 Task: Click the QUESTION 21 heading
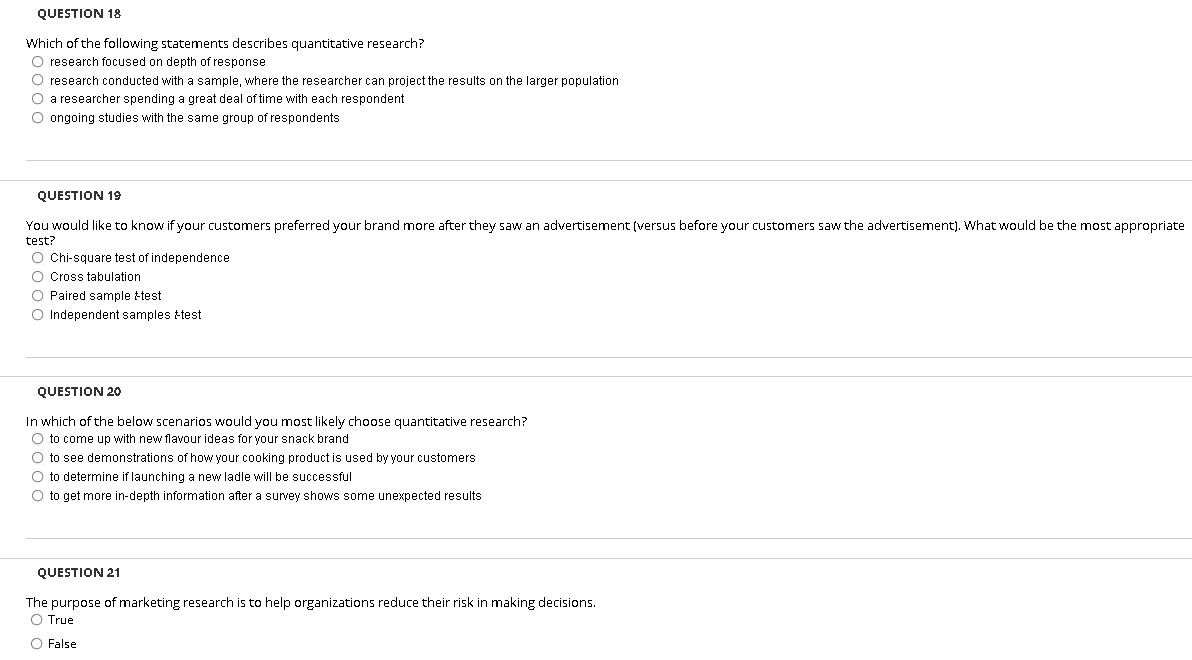pos(78,572)
